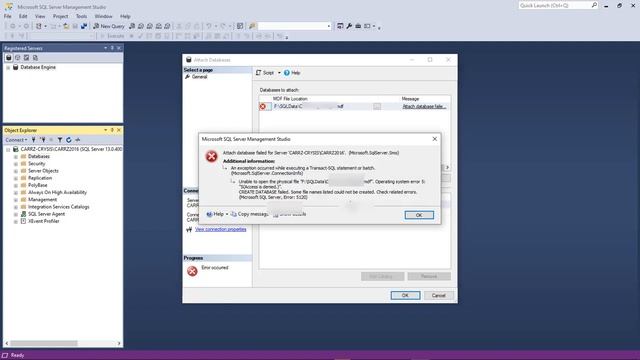
Task: Click the Attach database failed message link
Action: click(424, 107)
